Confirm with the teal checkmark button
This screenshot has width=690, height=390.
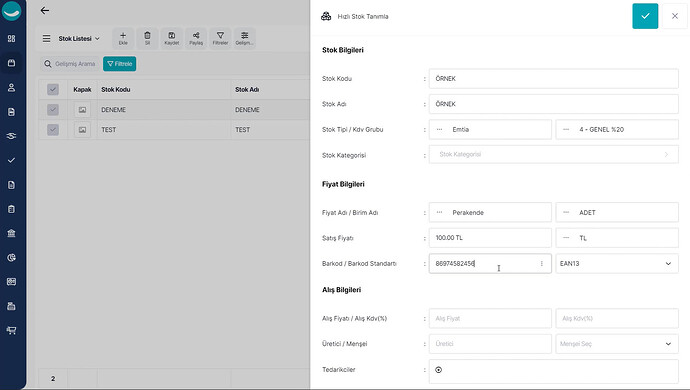(645, 16)
